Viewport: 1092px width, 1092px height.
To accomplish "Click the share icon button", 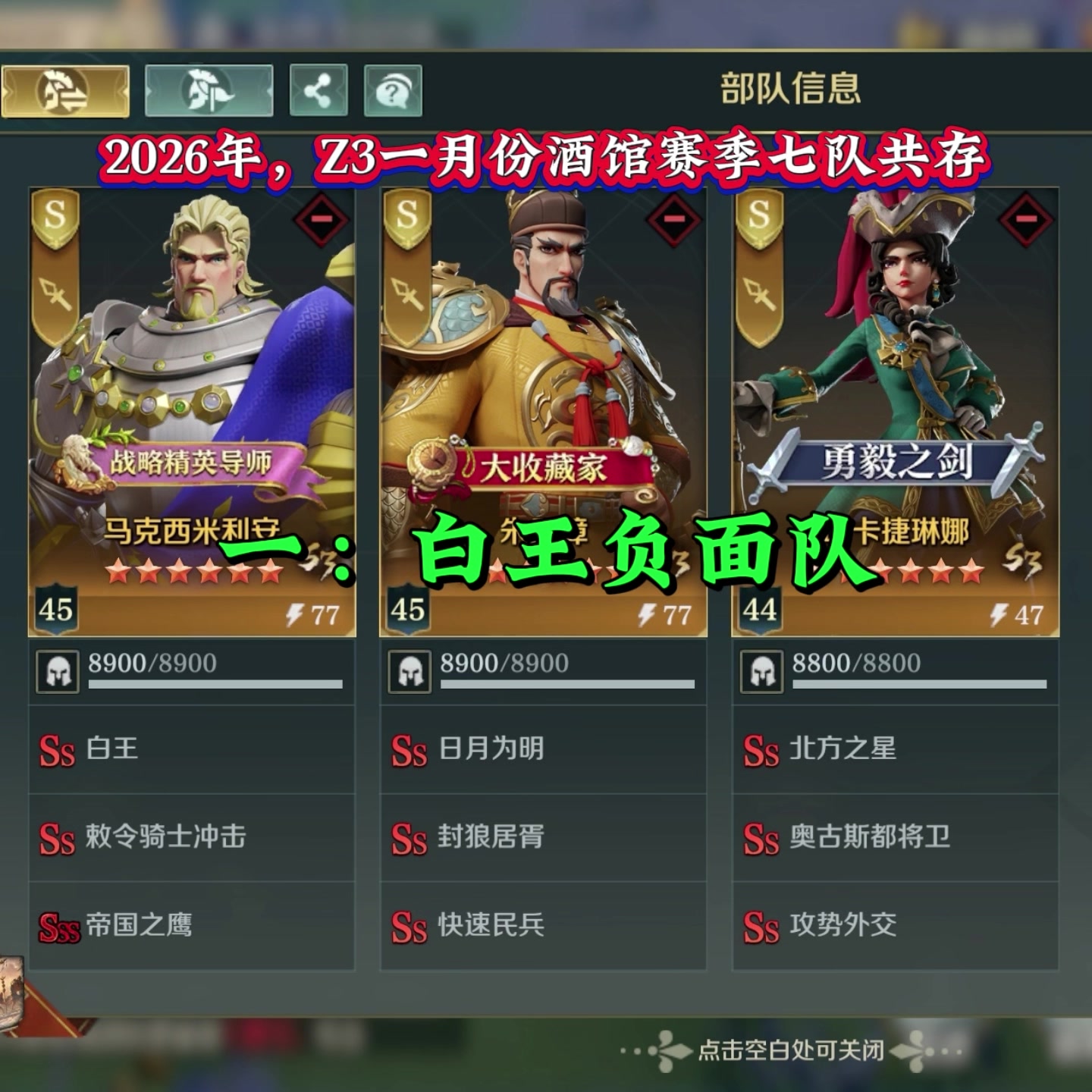I will [x=318, y=91].
